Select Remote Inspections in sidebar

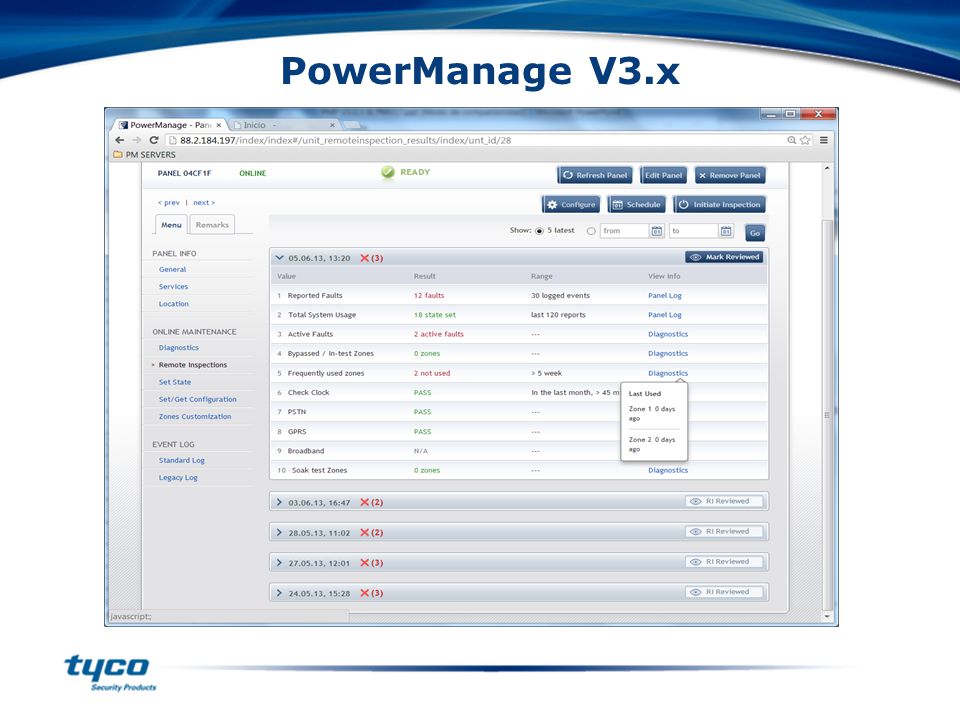tap(193, 365)
